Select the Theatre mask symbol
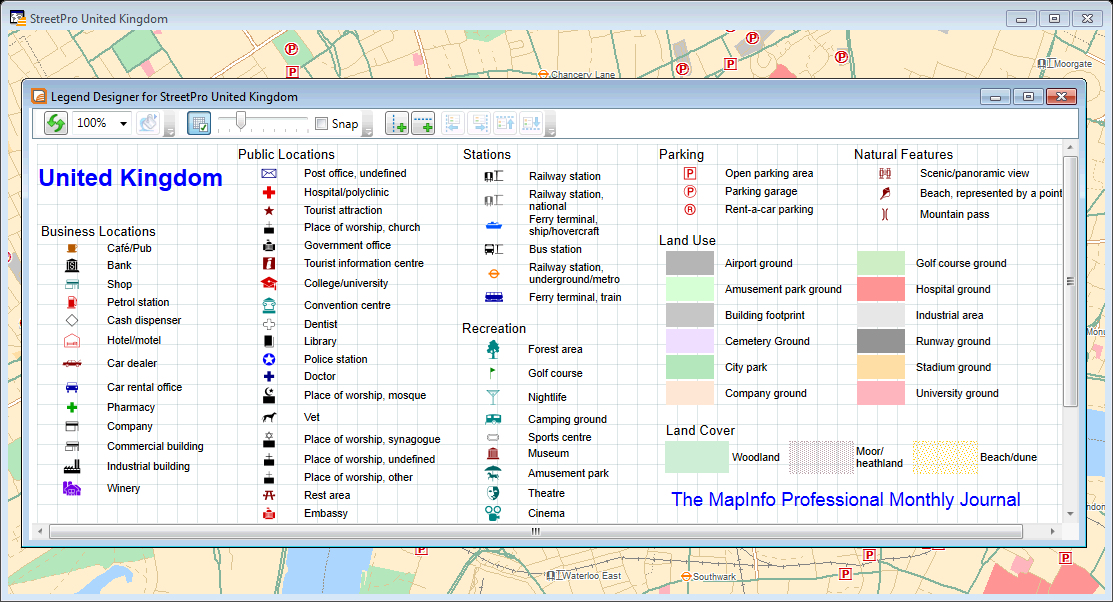This screenshot has height=602, width=1113. [x=493, y=493]
